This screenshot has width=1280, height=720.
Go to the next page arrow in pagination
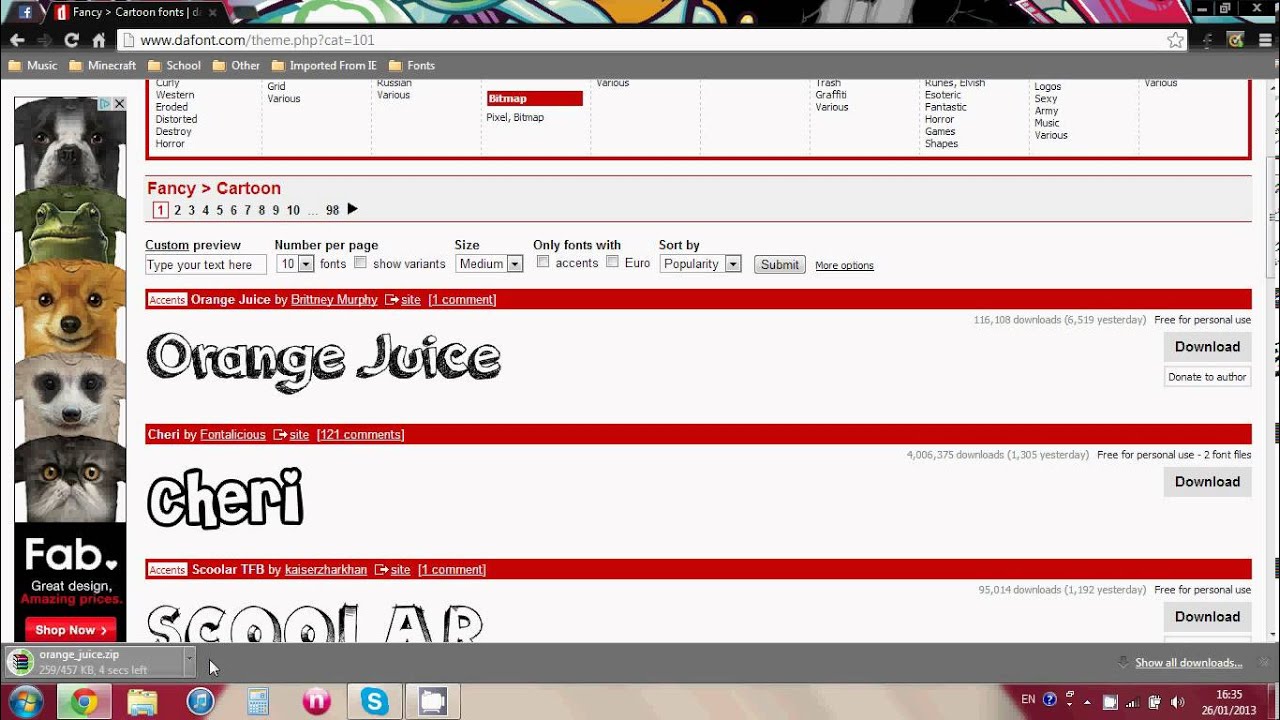point(352,209)
